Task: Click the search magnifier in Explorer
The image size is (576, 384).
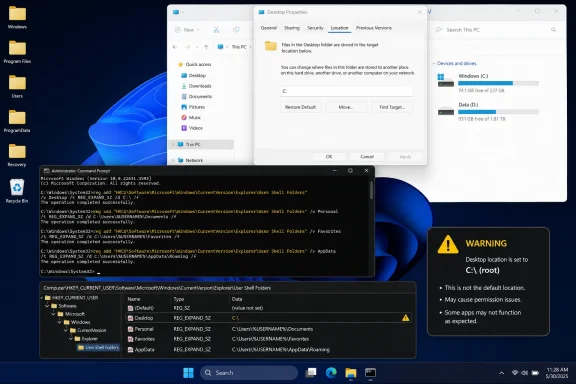Action: (553, 30)
